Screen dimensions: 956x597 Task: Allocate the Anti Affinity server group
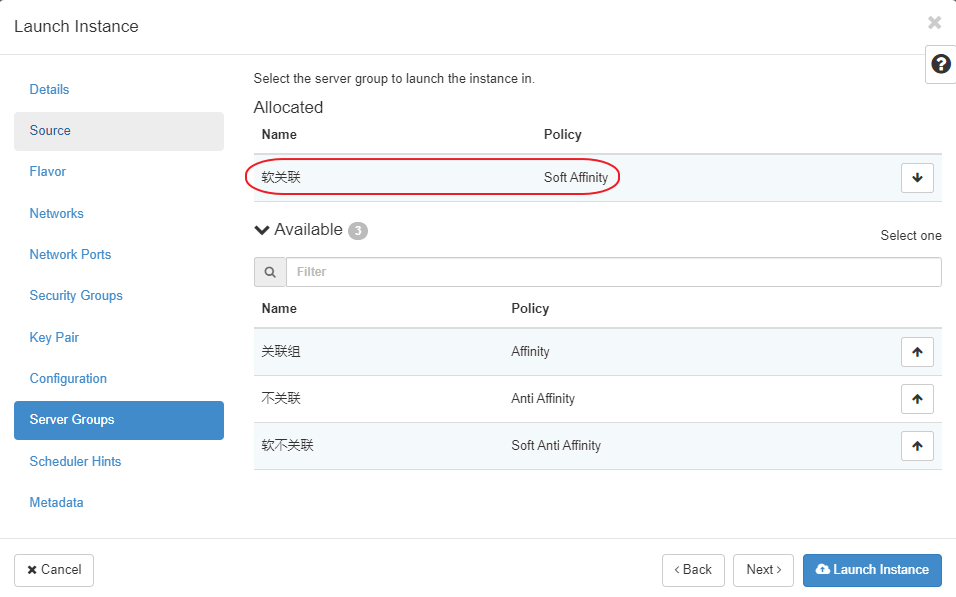[917, 399]
